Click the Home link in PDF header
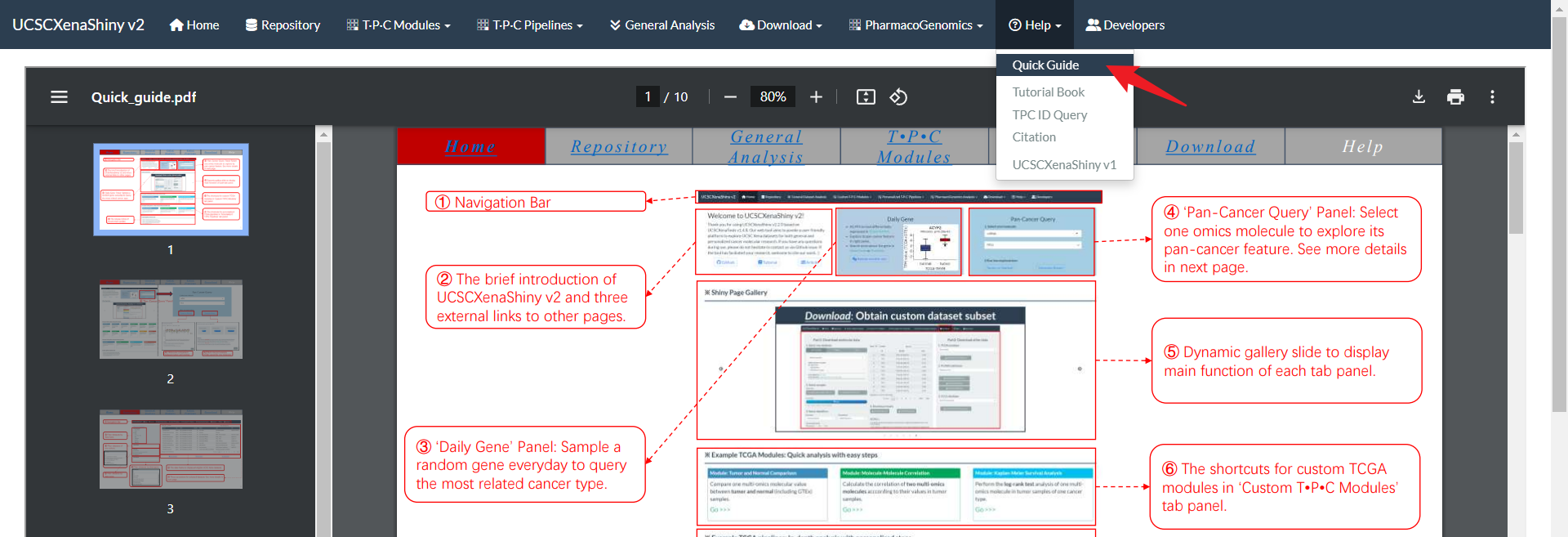 (470, 146)
